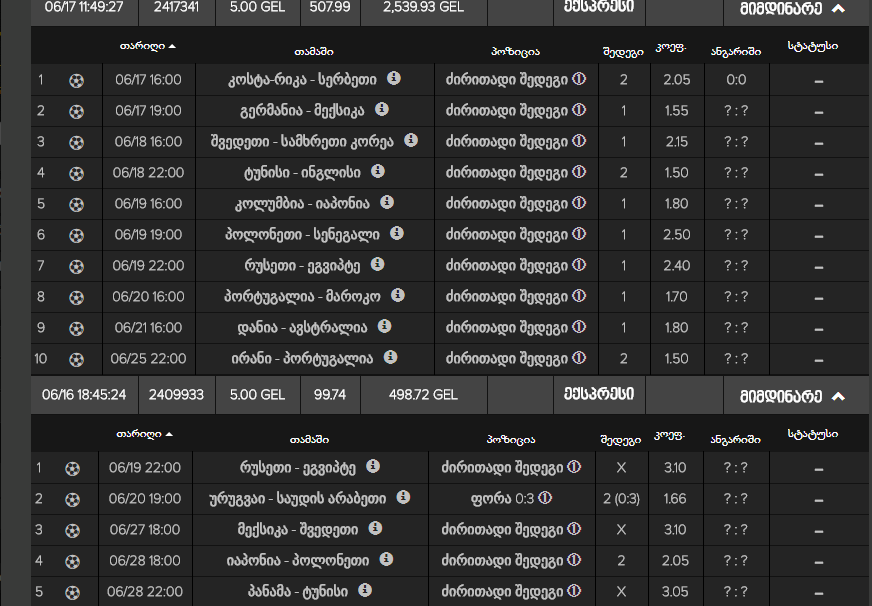The height and width of the screenshot is (606, 872).
Task: Click info icon beside პოლონეთი - სენეგალი match
Action: (x=397, y=234)
